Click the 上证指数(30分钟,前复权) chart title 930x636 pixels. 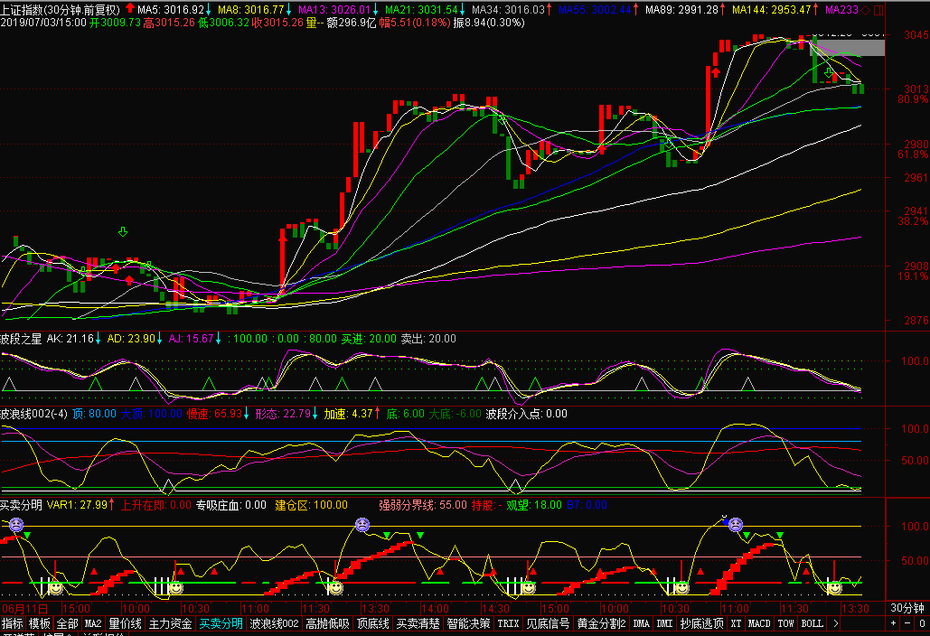coord(60,9)
